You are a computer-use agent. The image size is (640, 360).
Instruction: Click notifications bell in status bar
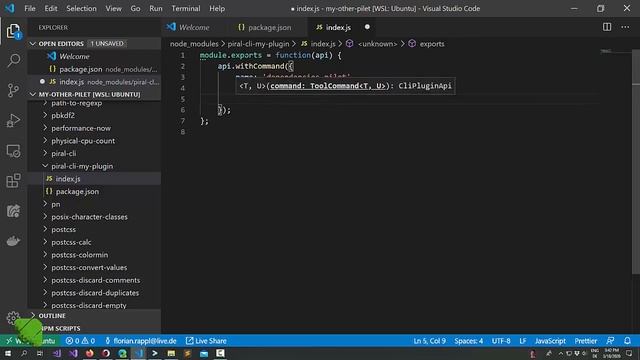coord(627,340)
